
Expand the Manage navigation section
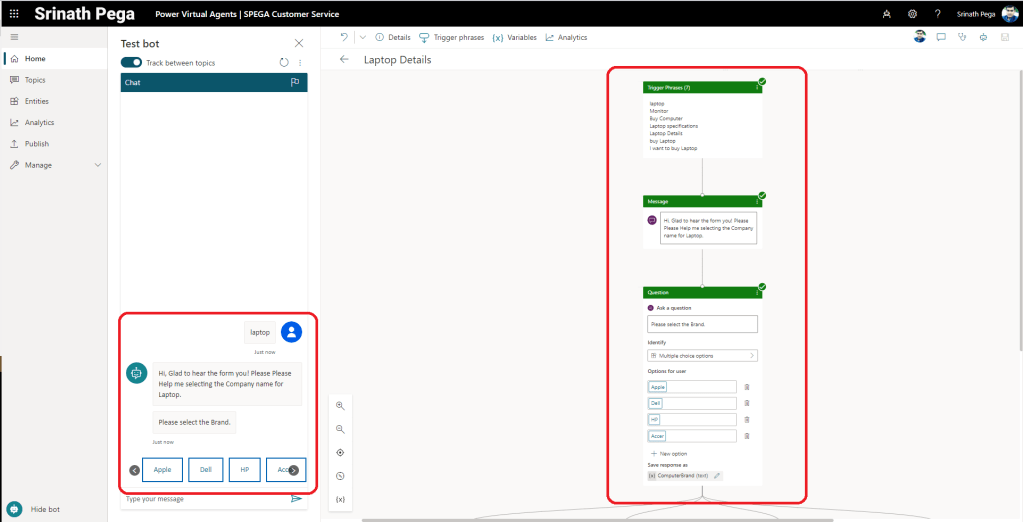[97, 165]
